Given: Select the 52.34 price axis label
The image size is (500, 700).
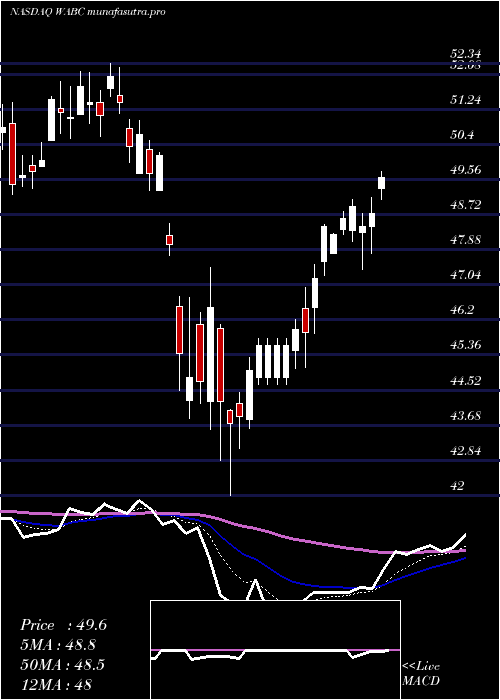Looking at the screenshot, I should (x=465, y=54).
